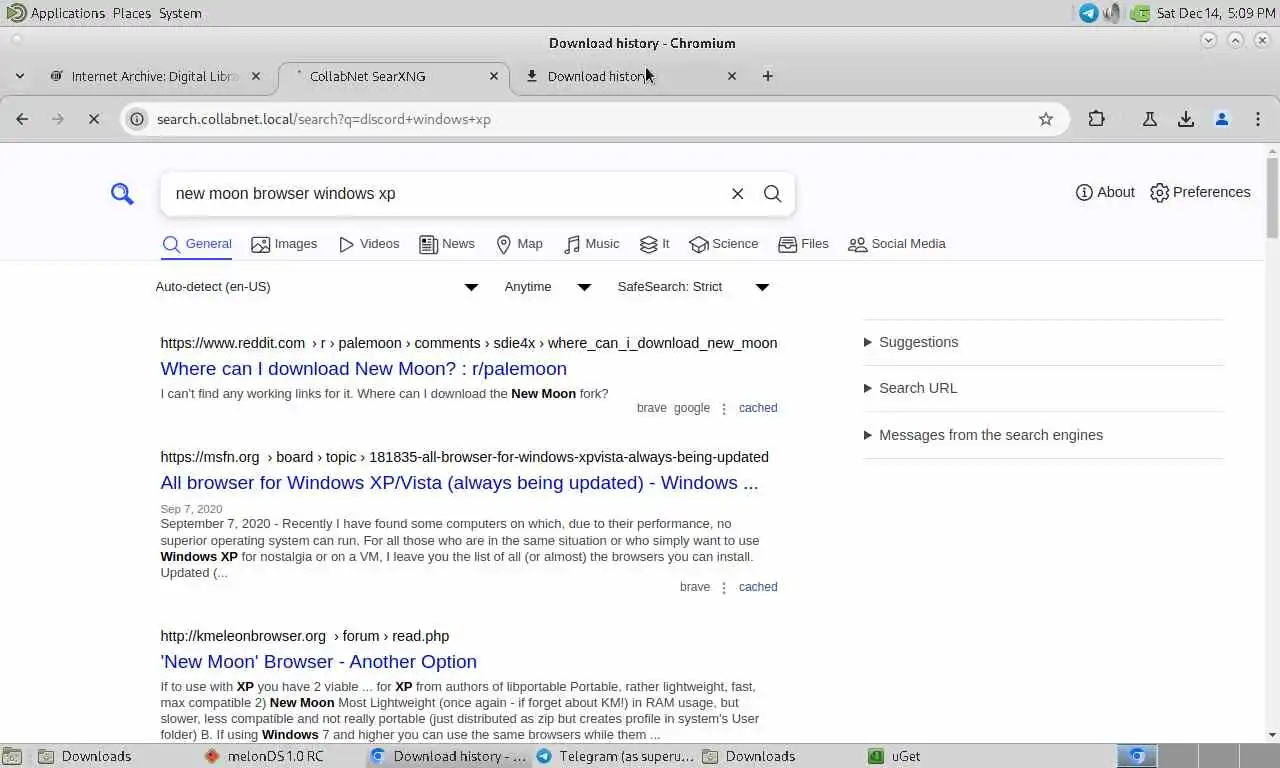
Task: Expand the Search URL section
Action: pos(910,388)
